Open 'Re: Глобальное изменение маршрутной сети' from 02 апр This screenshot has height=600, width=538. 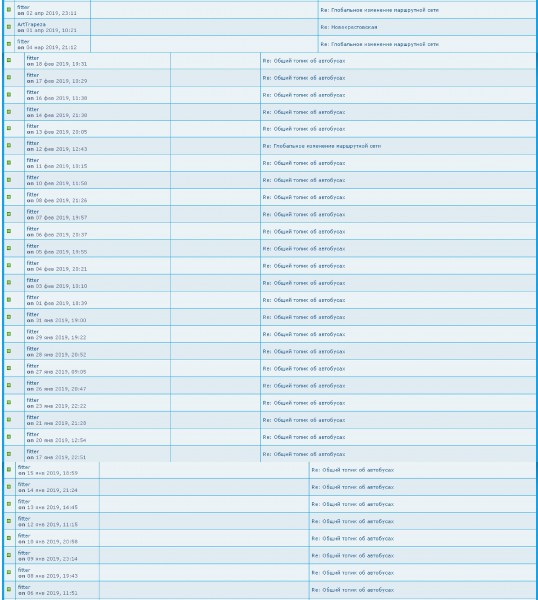point(380,10)
